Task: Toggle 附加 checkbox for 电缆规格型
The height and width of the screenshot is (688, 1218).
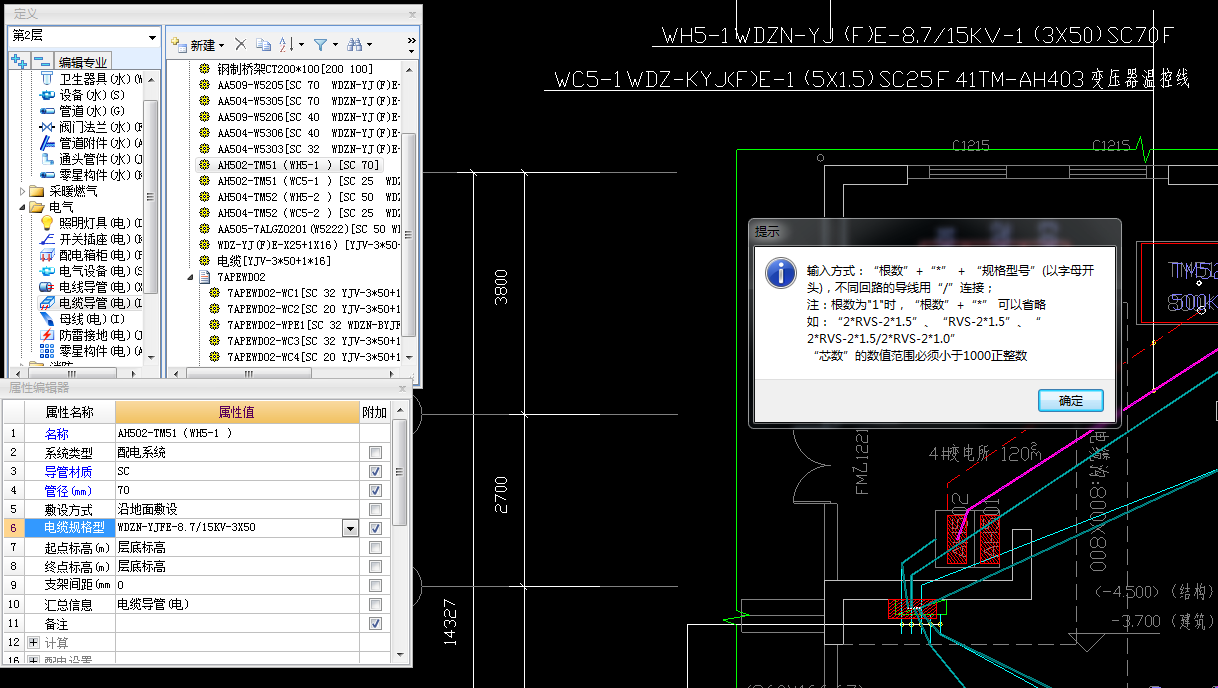Action: 375,529
